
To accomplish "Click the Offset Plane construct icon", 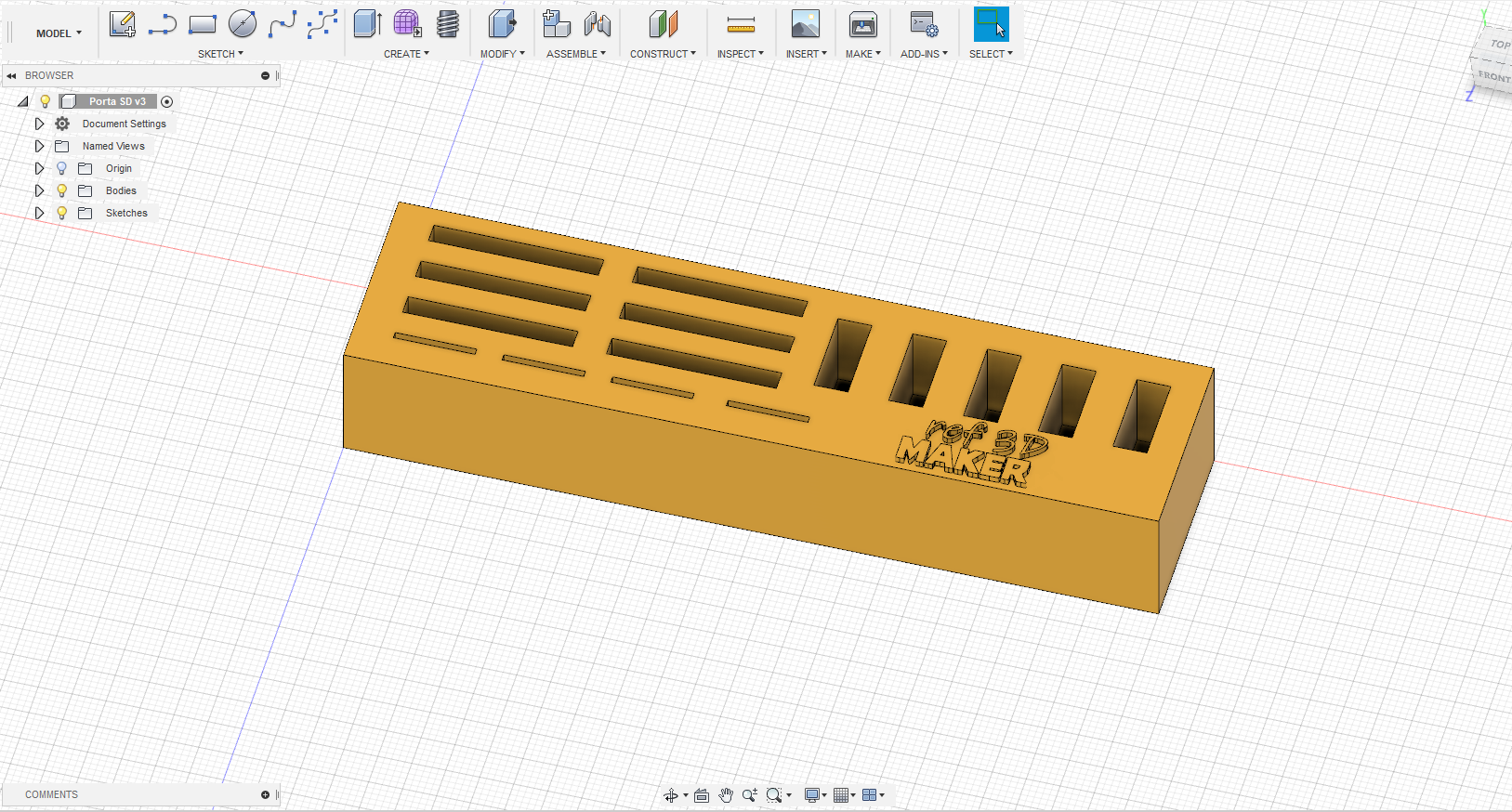I will click(x=664, y=24).
